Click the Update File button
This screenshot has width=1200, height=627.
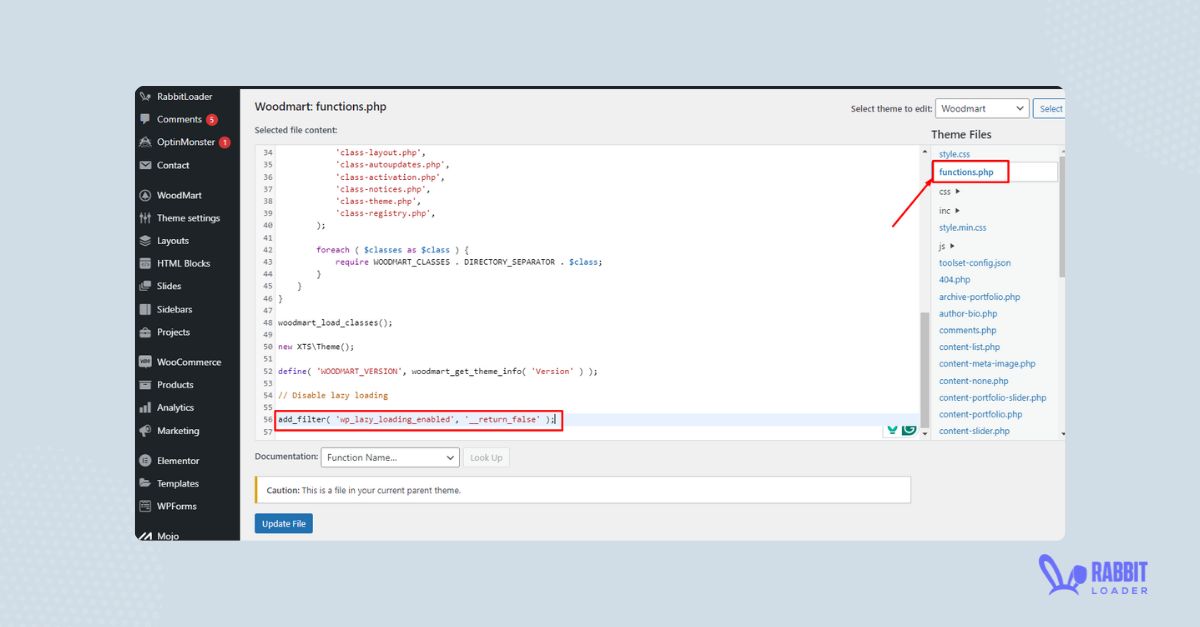[x=283, y=523]
